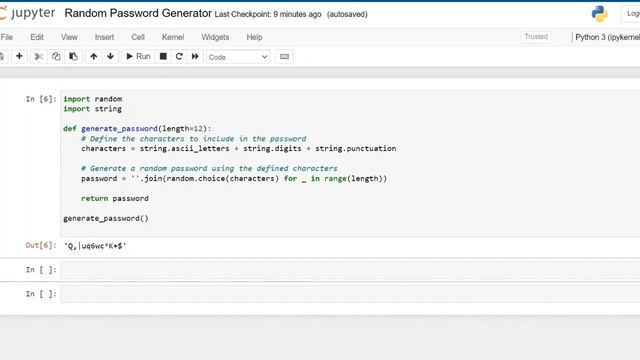640x360 pixels.
Task: Open the command palette keyboard icon
Action: coord(284,57)
